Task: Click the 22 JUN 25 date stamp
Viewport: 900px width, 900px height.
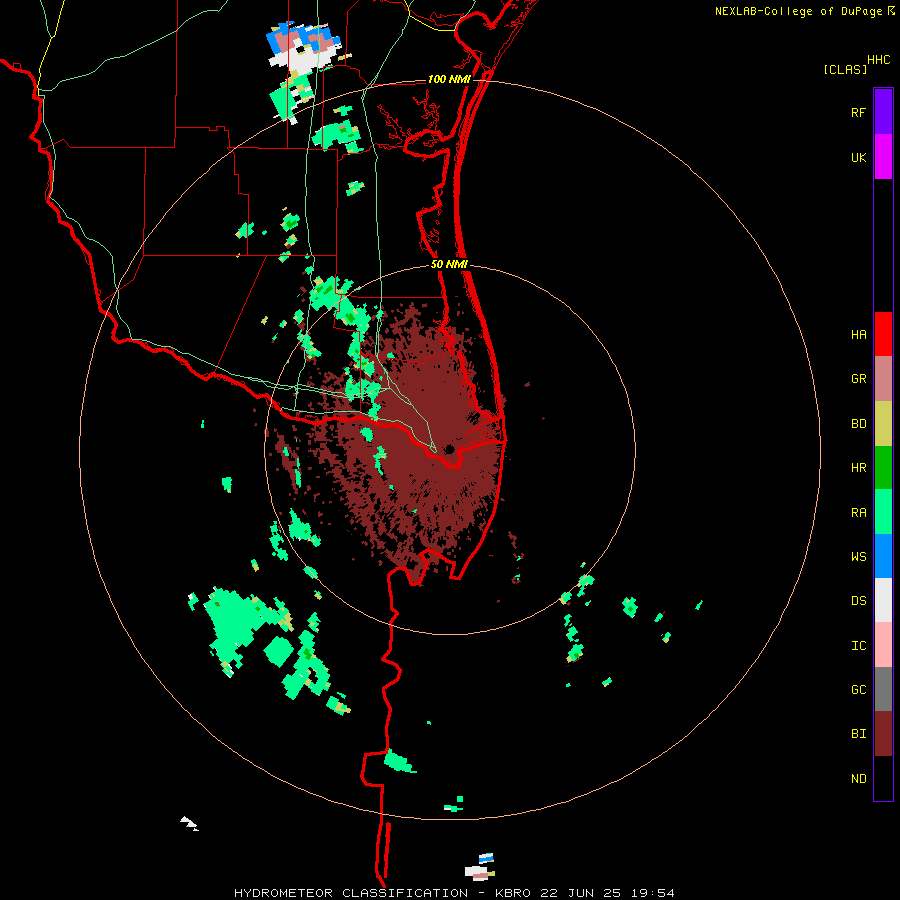Action: point(580,893)
